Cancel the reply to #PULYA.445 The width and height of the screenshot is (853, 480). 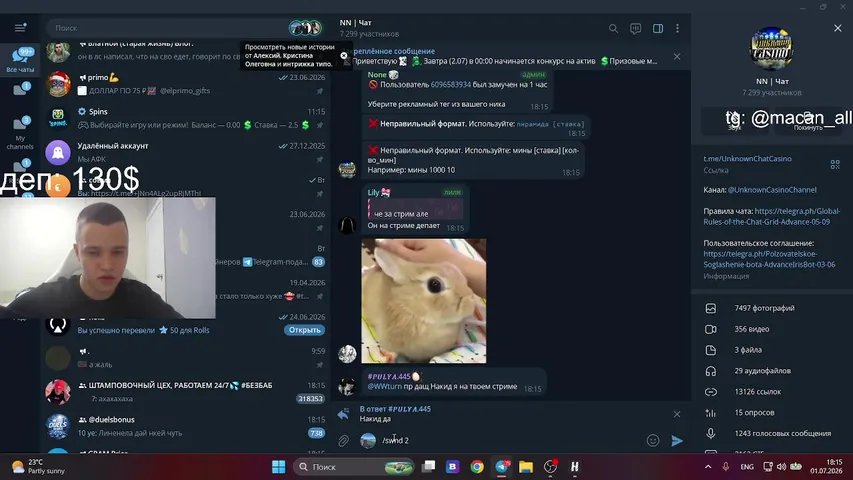point(677,414)
